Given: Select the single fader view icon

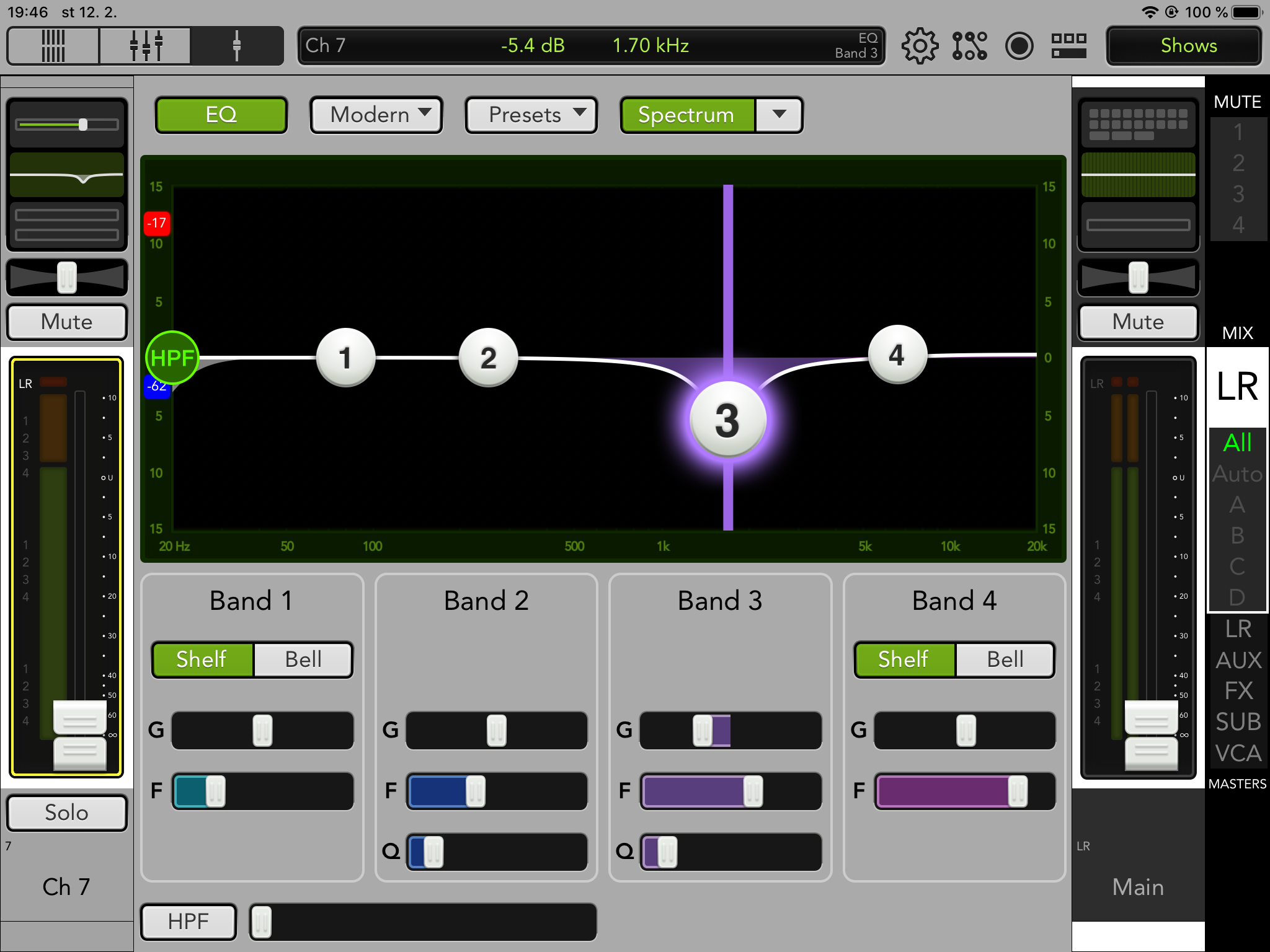Looking at the screenshot, I should tap(236, 46).
